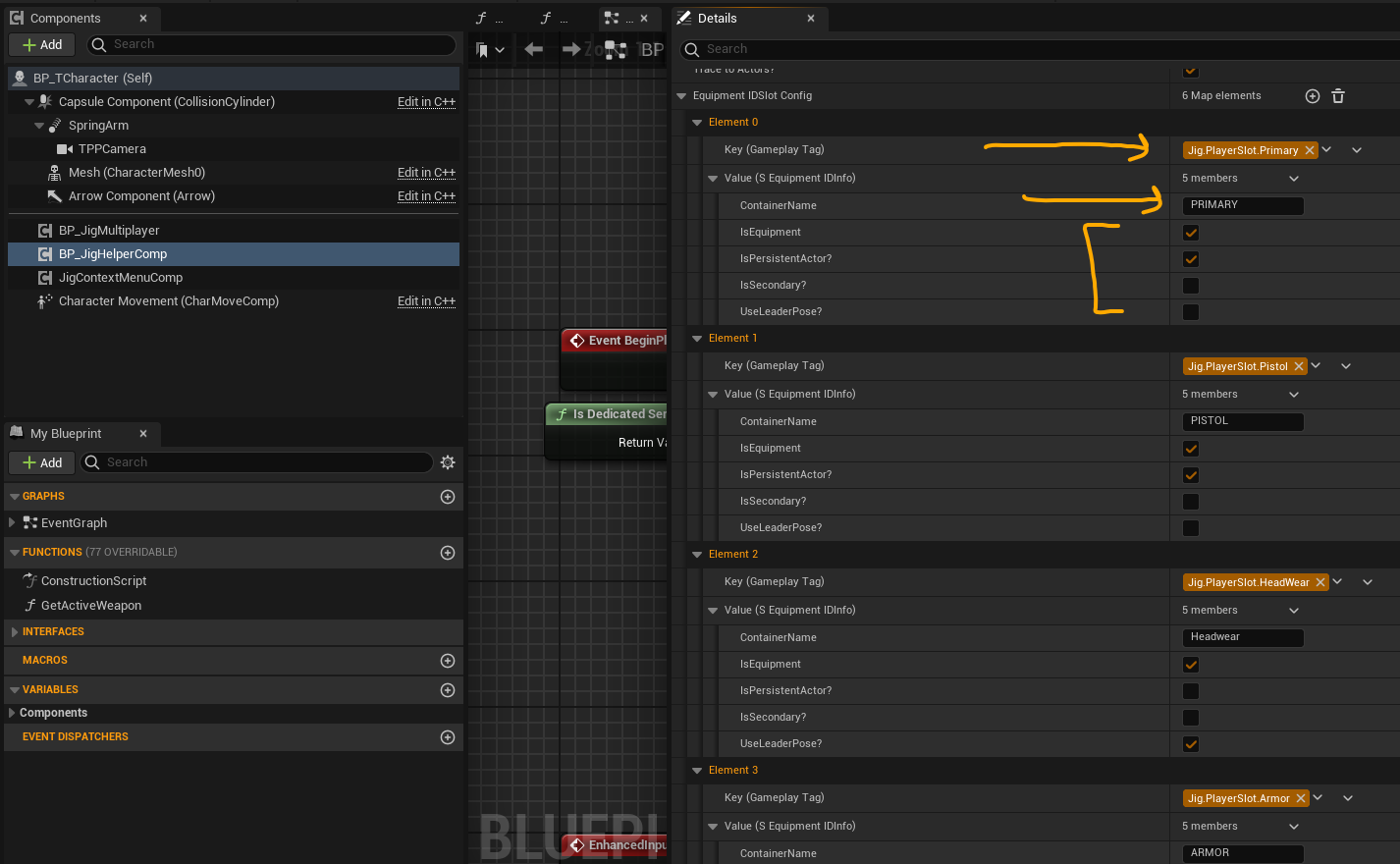Enable IsPersistentActor? checkbox in Element 2
Image resolution: width=1400 pixels, height=864 pixels.
(1191, 691)
